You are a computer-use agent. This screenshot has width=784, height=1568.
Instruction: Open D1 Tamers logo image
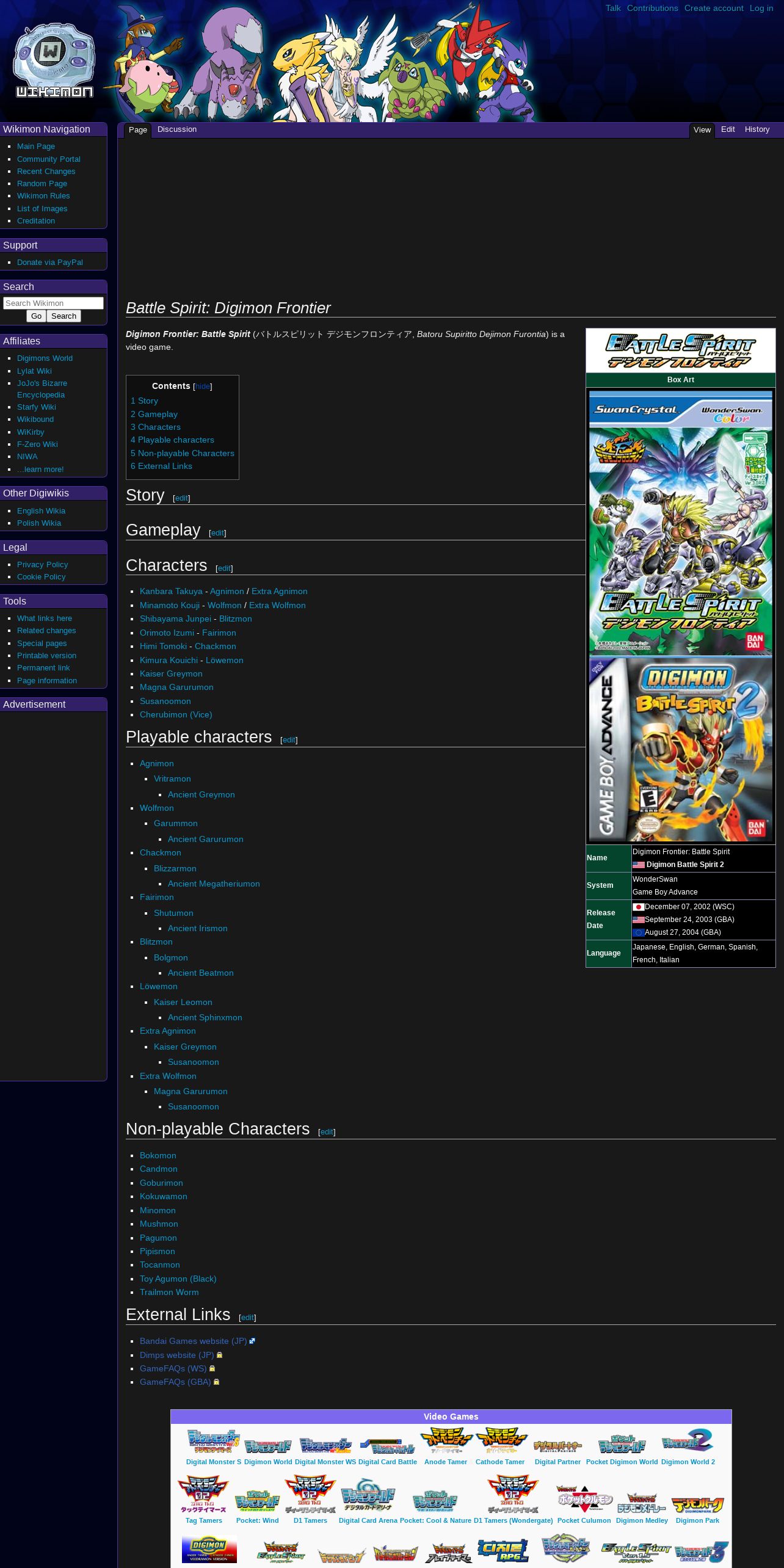310,1494
